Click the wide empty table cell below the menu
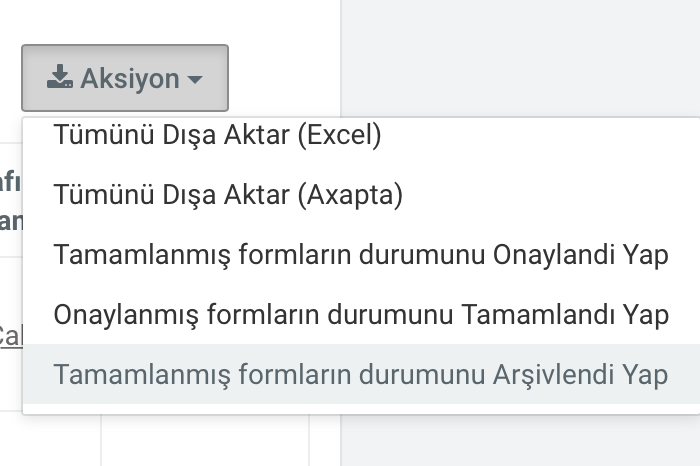700x466 pixels. (204, 440)
